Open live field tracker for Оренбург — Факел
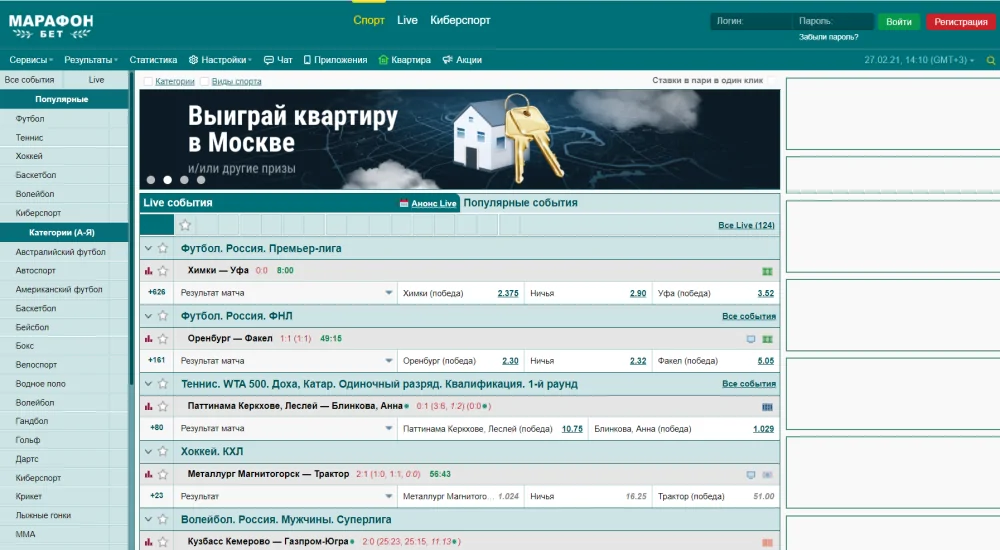1000x550 pixels. (x=767, y=339)
